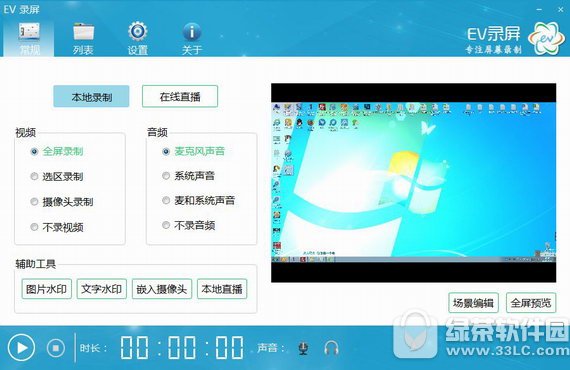The height and width of the screenshot is (370, 570).
Task: Stop recording with the stop button
Action: (56, 348)
